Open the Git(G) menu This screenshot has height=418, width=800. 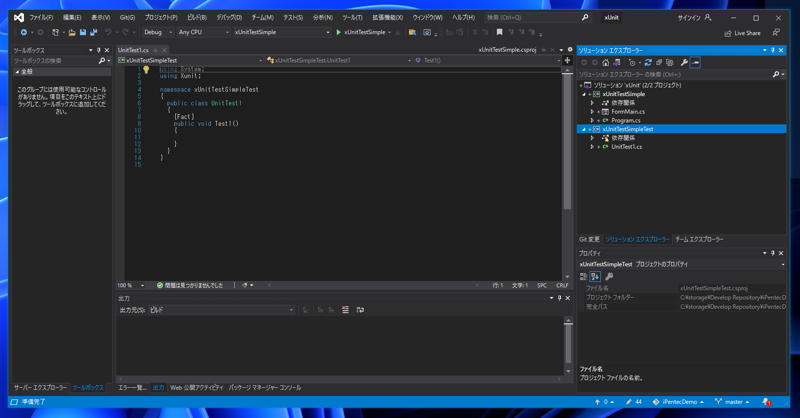[x=127, y=17]
